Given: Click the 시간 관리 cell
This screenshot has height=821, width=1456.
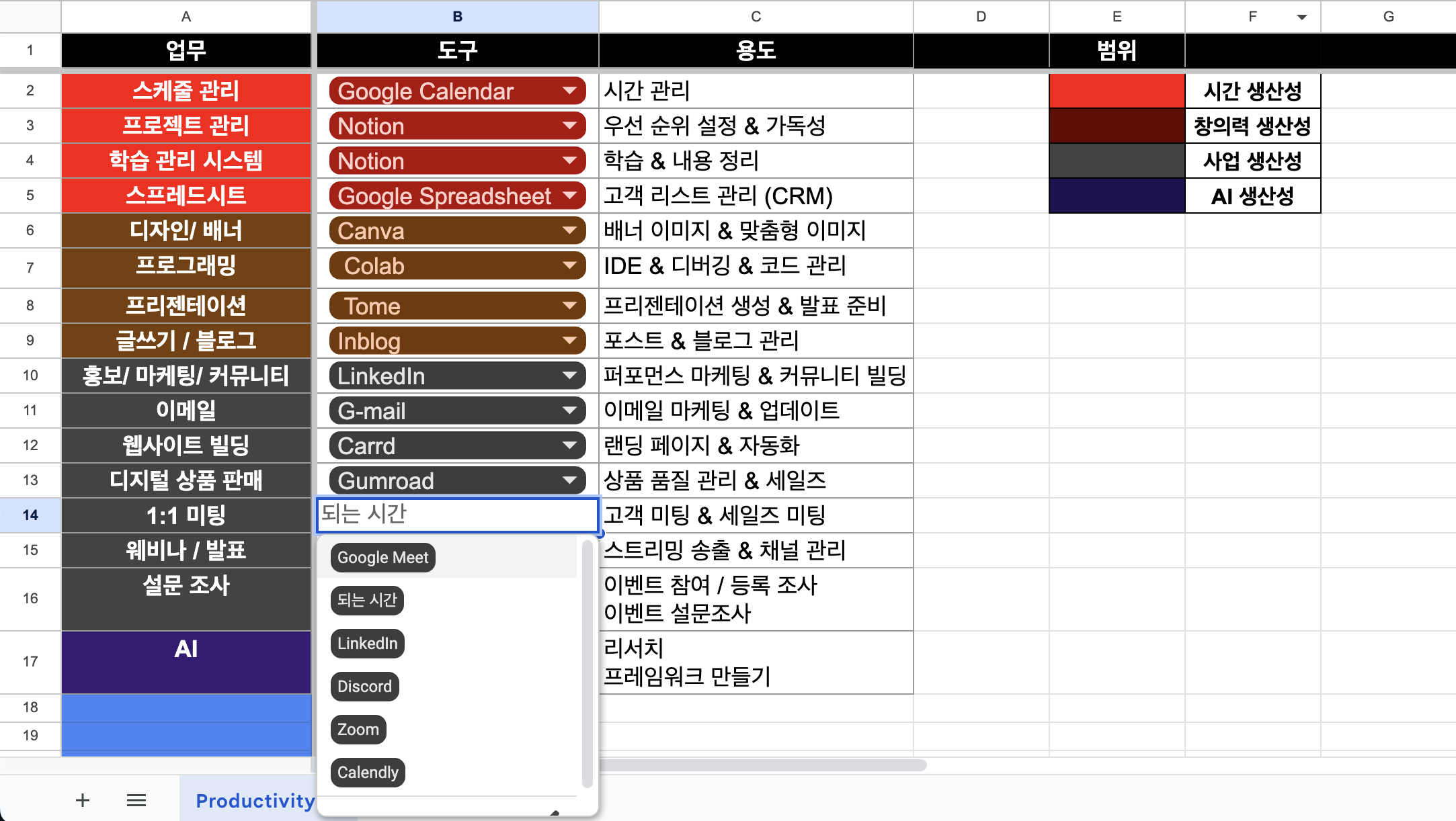Looking at the screenshot, I should [756, 91].
